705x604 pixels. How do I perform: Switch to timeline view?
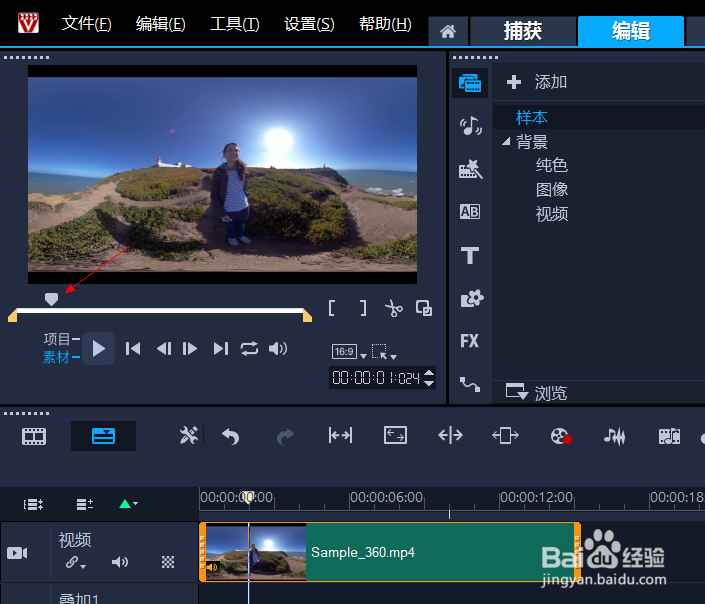click(x=103, y=436)
